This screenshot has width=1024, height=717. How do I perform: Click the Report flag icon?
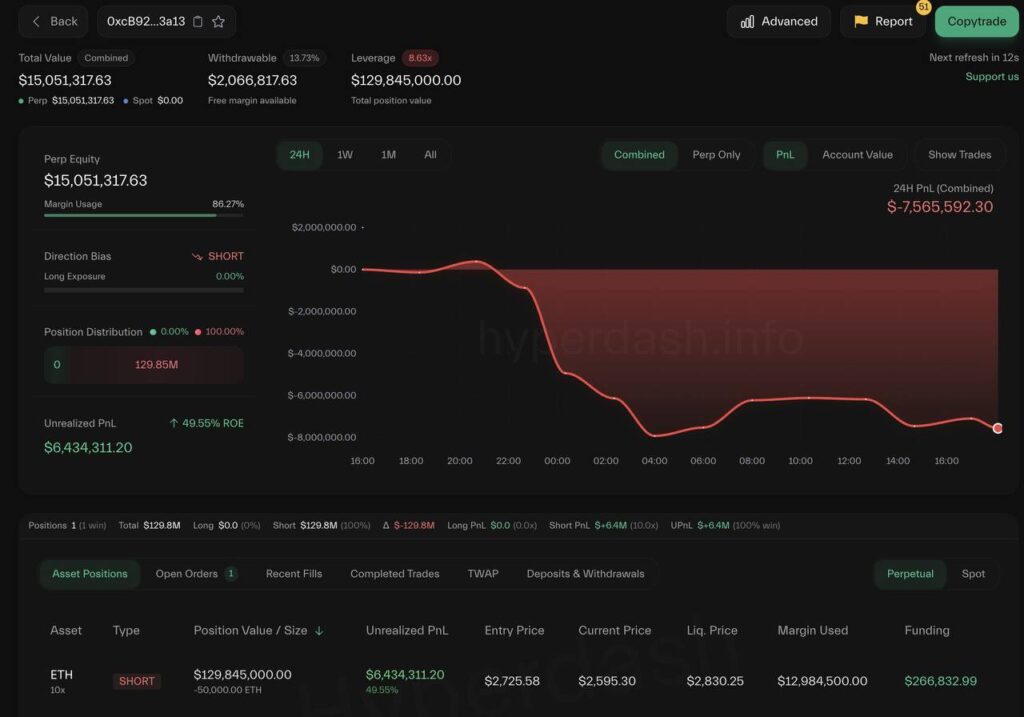click(860, 21)
